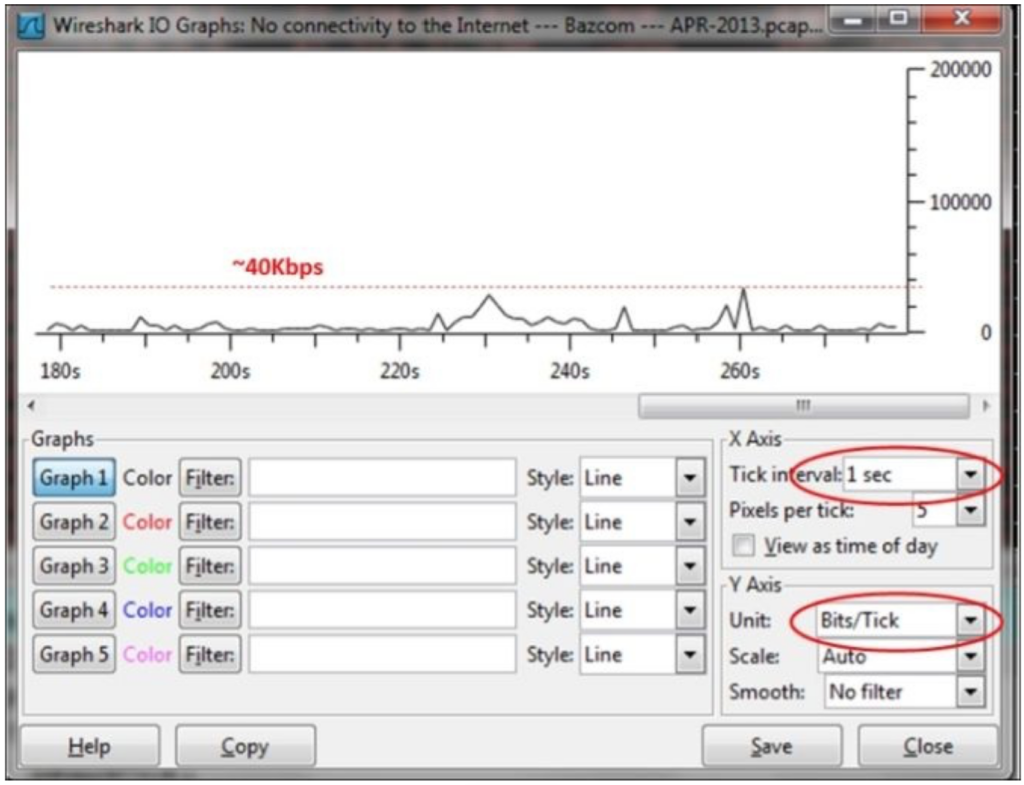
Task: Toggle the Graph 4 button
Action: pos(74,610)
